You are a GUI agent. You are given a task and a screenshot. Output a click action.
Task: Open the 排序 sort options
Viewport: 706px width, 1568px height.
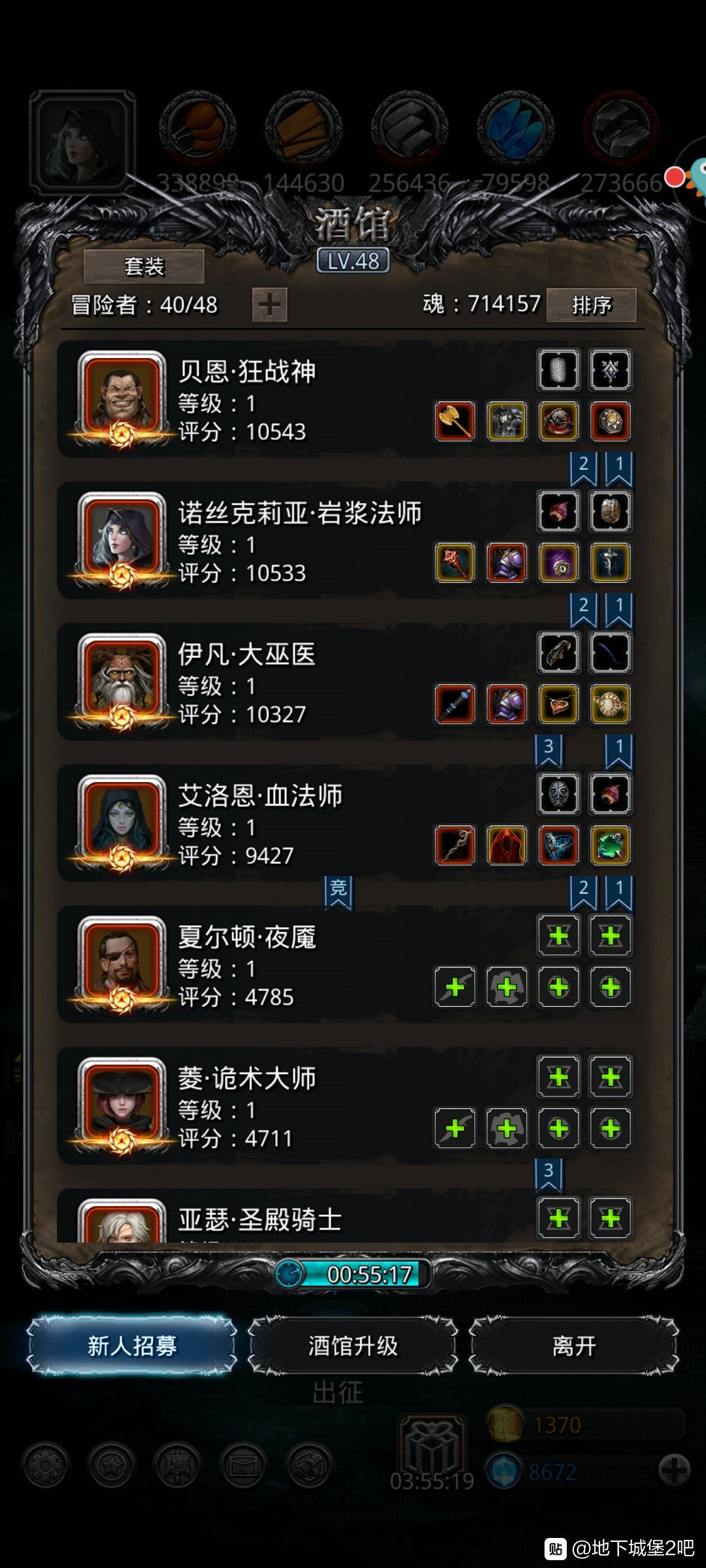coord(592,305)
